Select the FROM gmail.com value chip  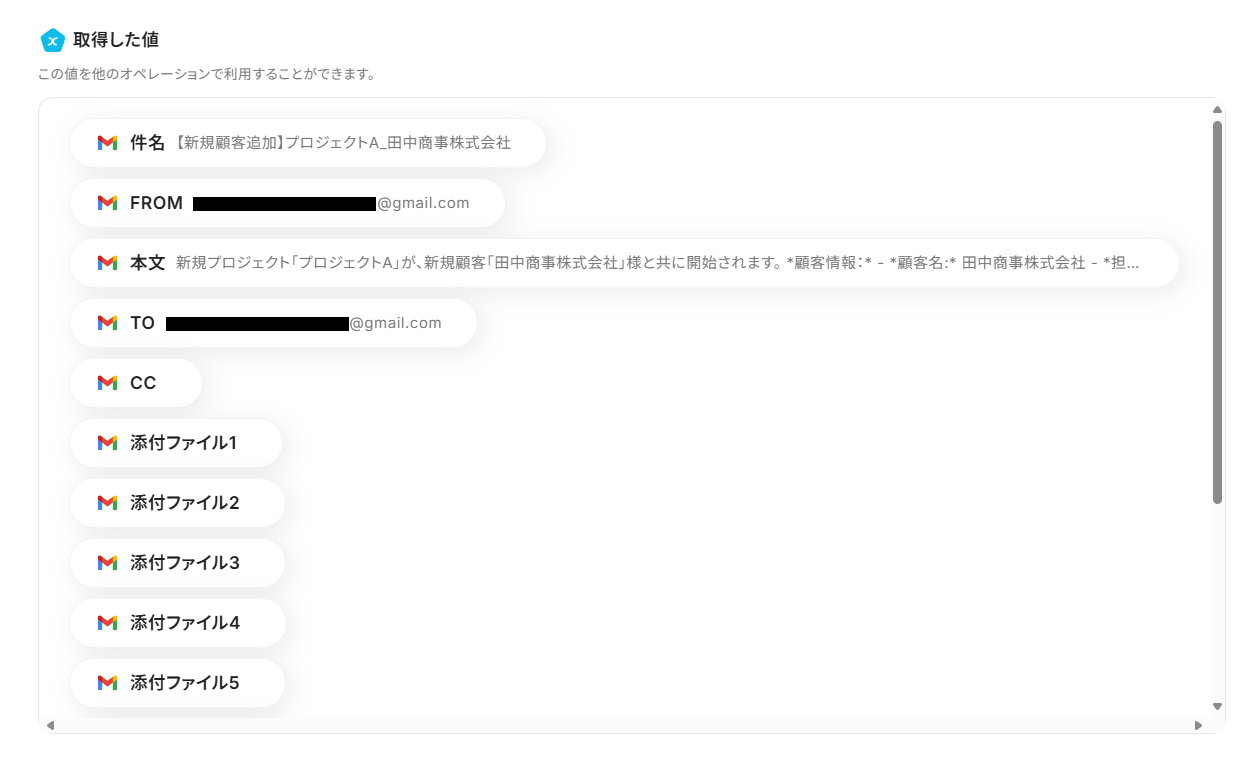(x=287, y=203)
